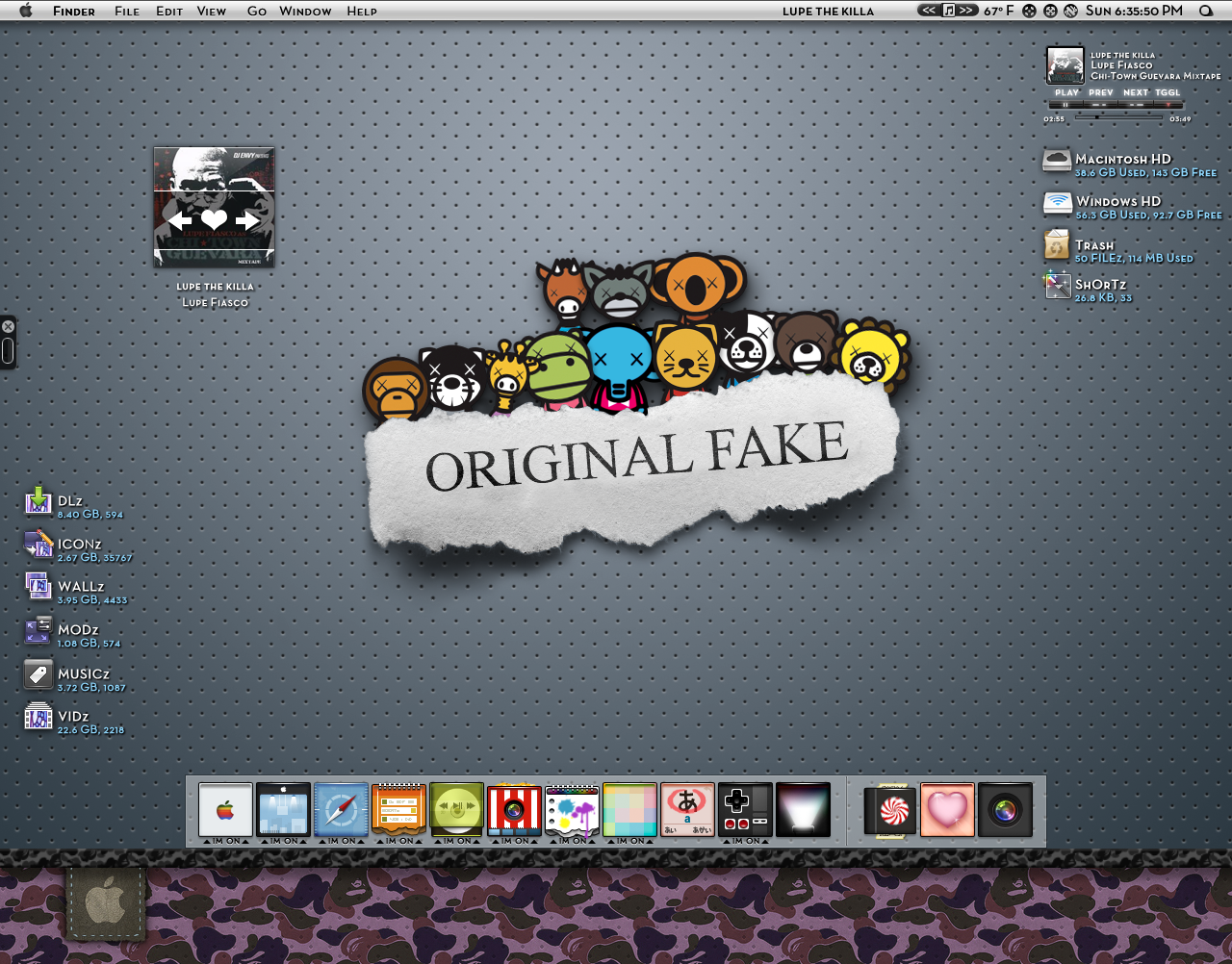Click the "Lupe Fiasco" caption under the cover
The height and width of the screenshot is (964, 1232).
click(215, 302)
